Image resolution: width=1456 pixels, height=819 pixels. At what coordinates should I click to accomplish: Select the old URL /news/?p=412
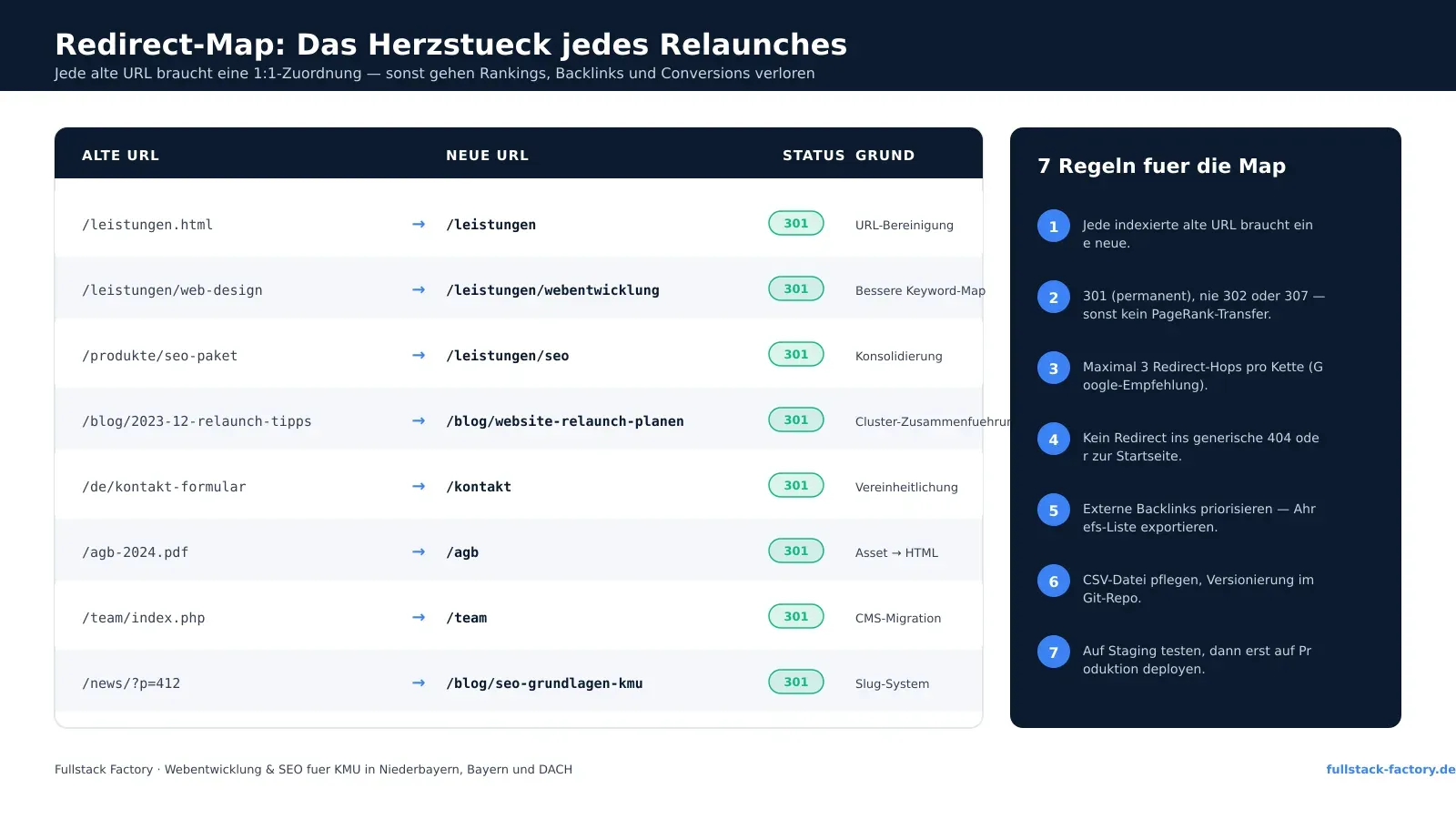131,683
